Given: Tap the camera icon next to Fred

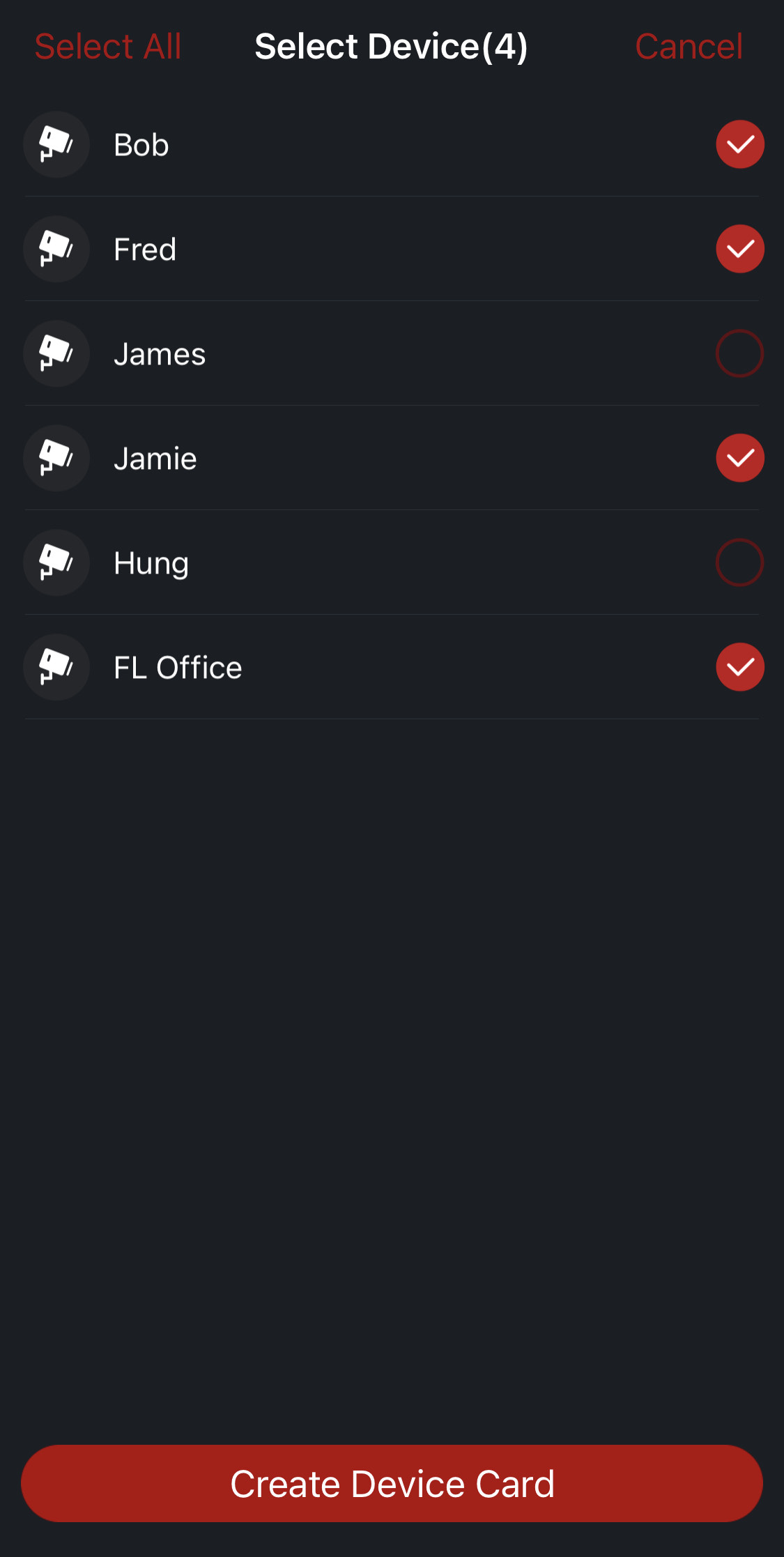Looking at the screenshot, I should pos(56,249).
